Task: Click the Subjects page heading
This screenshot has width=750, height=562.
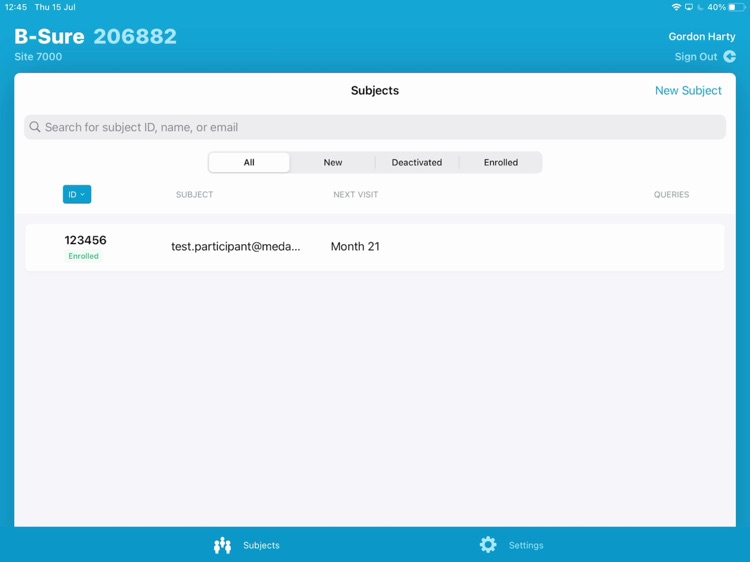Action: [x=375, y=90]
